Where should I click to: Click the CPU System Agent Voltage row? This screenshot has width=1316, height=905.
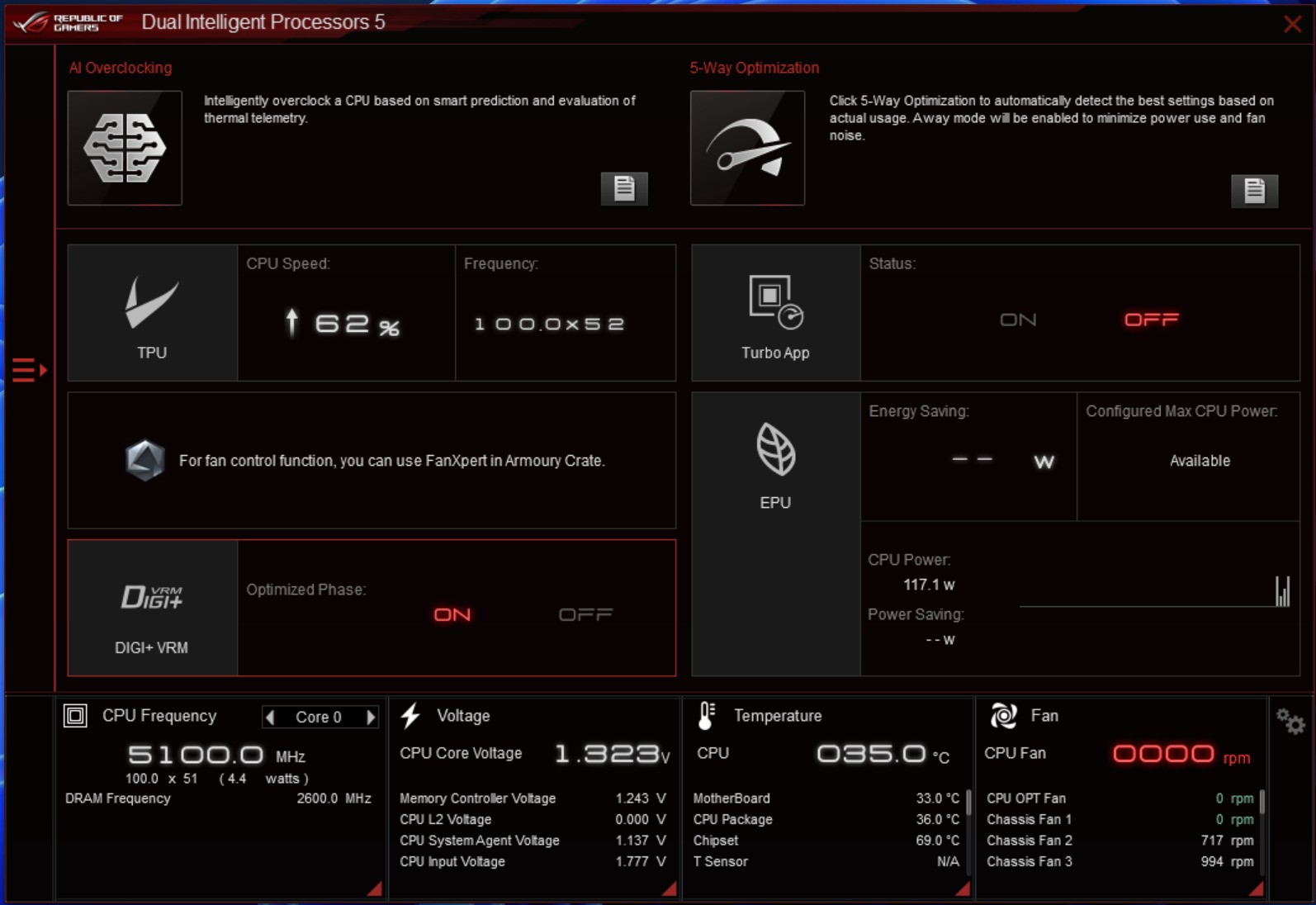(533, 840)
